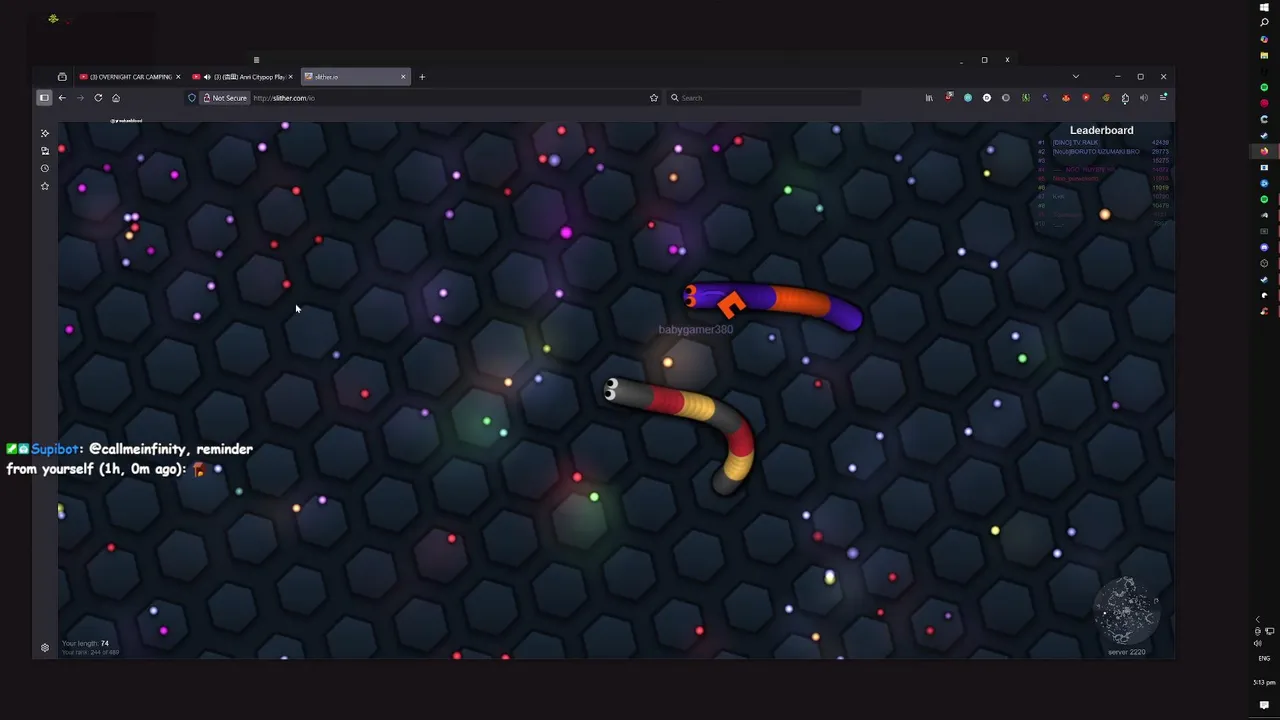Open the Firefox View tab icon
The height and width of the screenshot is (720, 1280).
(x=62, y=77)
